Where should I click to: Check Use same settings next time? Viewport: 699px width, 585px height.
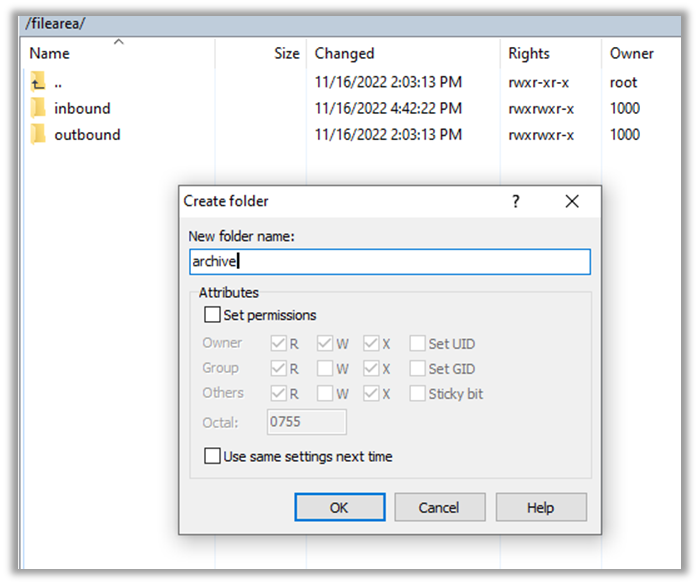pos(212,456)
